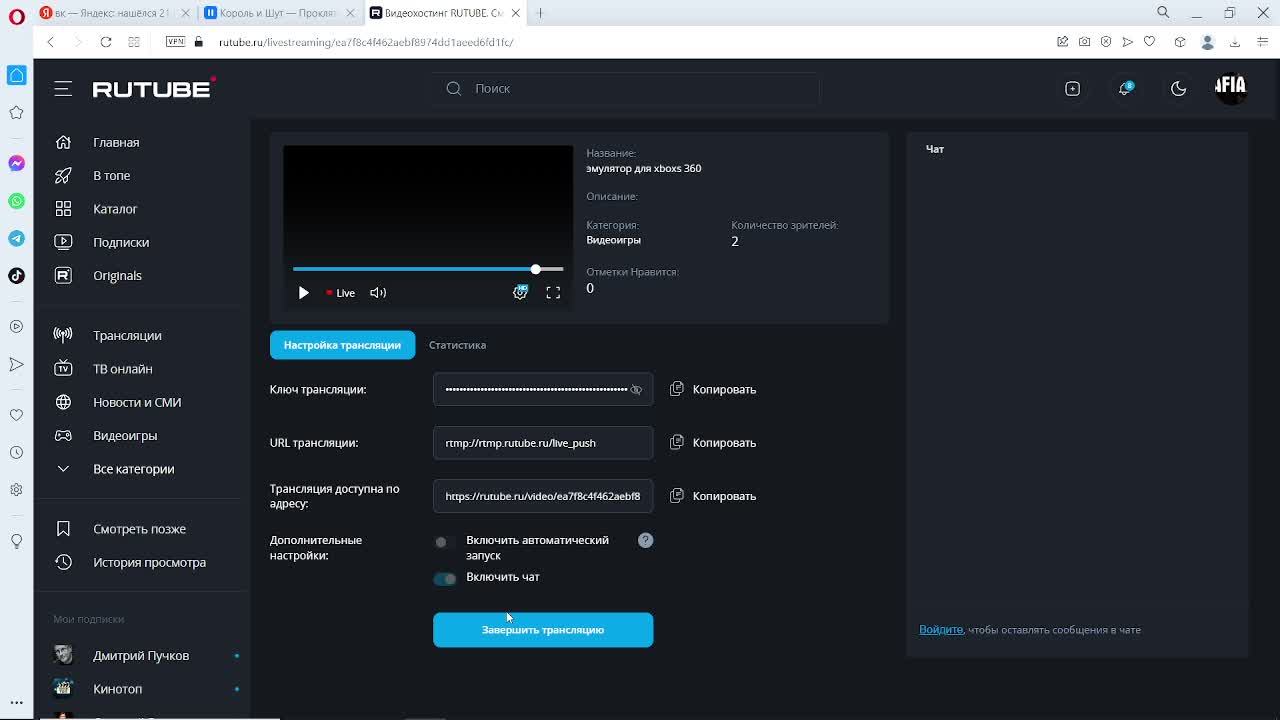
Task: Open the user profile avatar
Action: (1230, 88)
